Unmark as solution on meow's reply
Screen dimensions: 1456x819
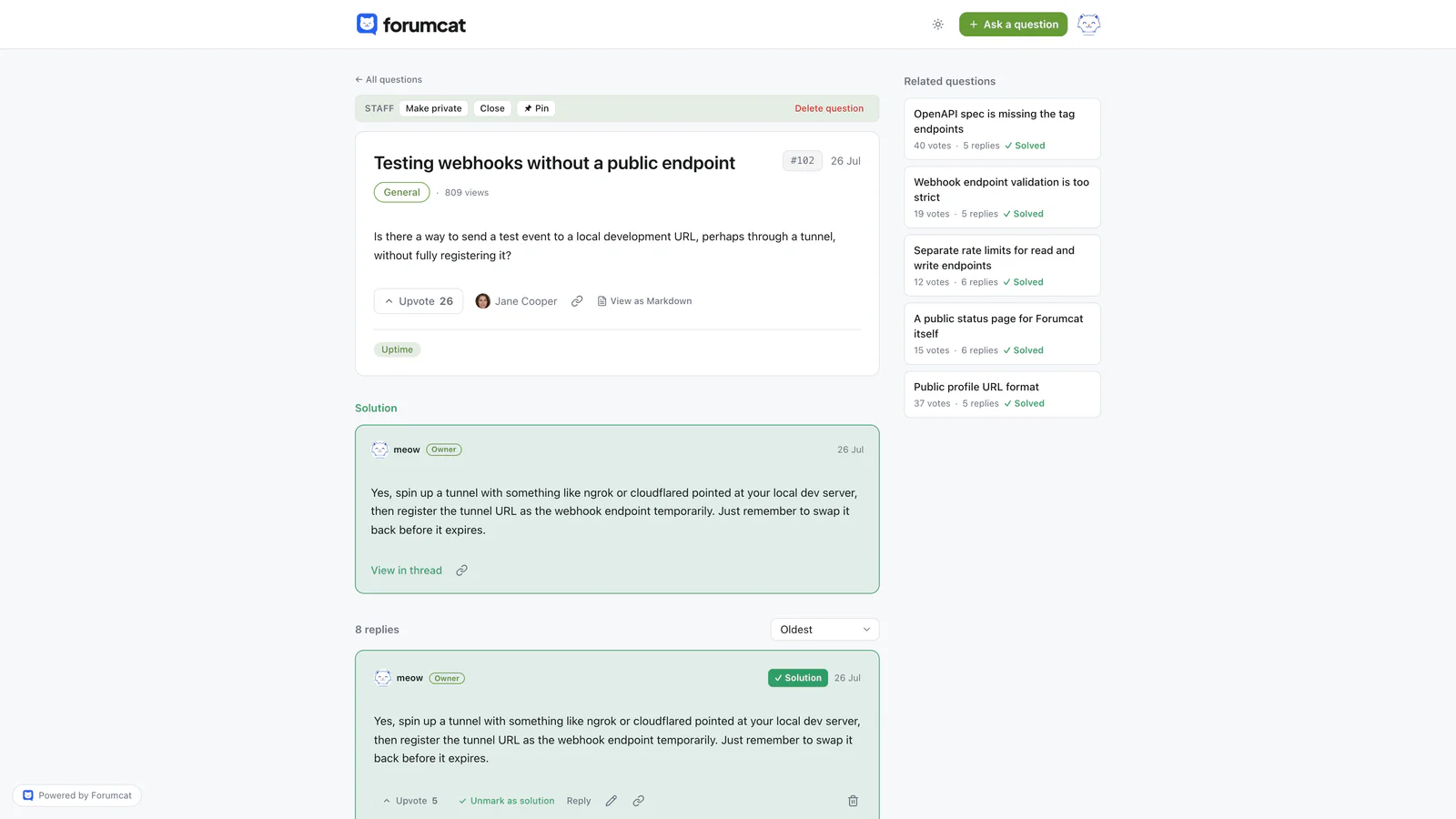point(506,801)
